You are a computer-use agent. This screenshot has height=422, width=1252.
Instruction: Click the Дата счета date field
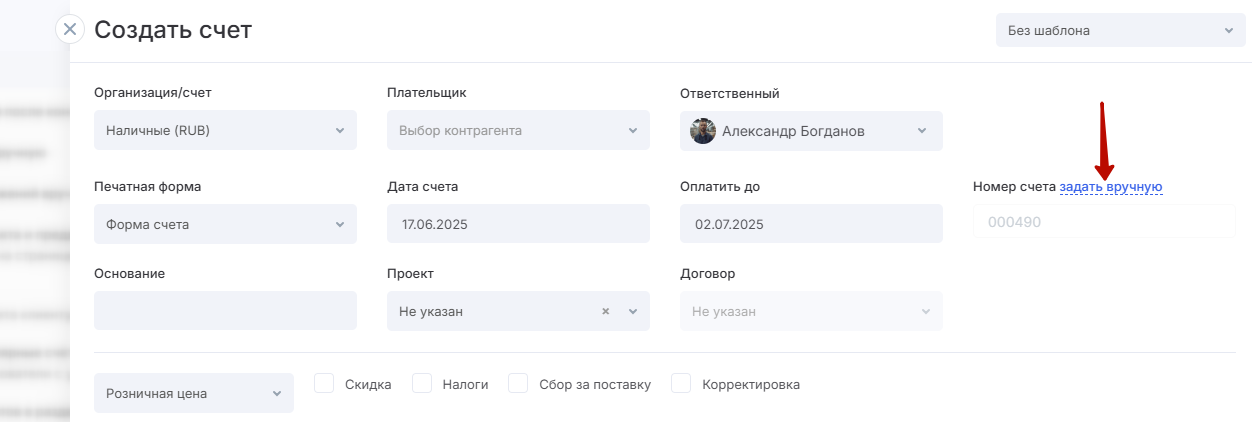(517, 224)
